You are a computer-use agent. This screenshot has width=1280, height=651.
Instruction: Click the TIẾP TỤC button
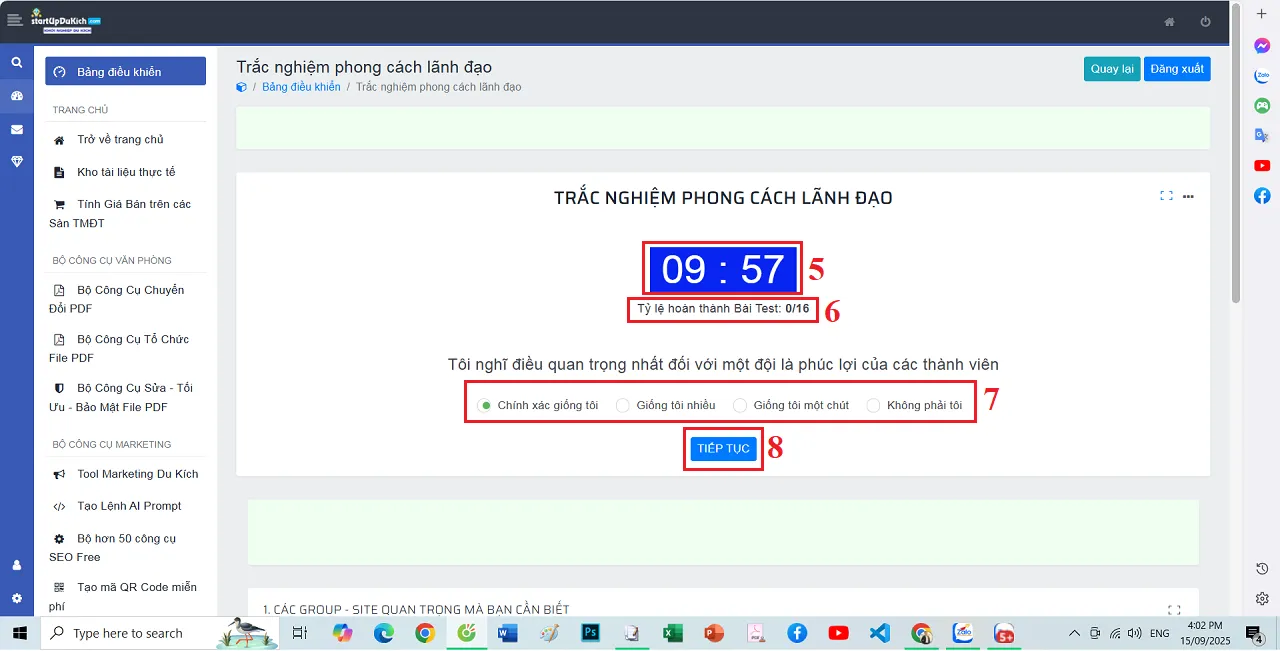(724, 449)
